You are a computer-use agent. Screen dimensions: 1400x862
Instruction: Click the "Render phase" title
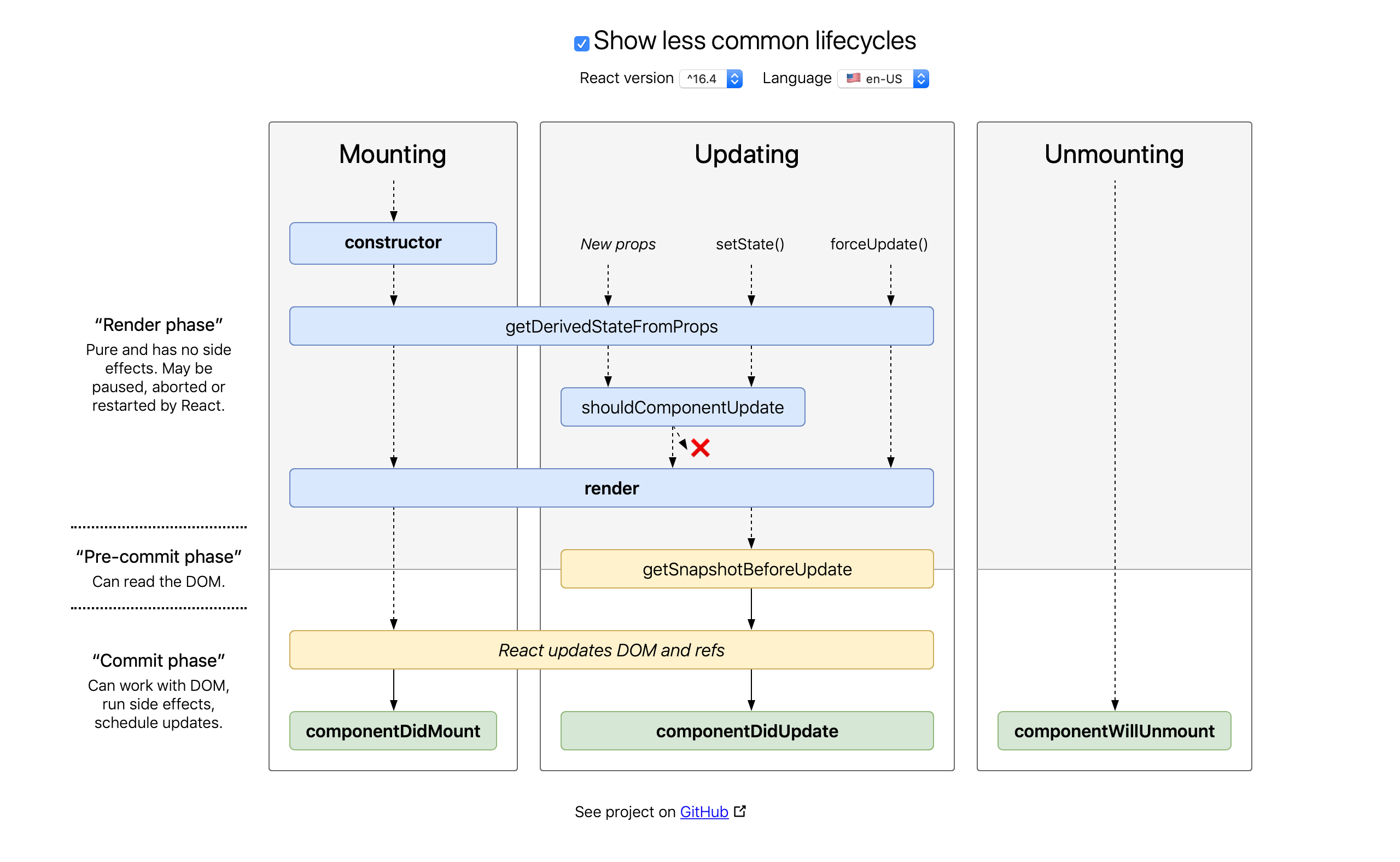click(x=159, y=324)
